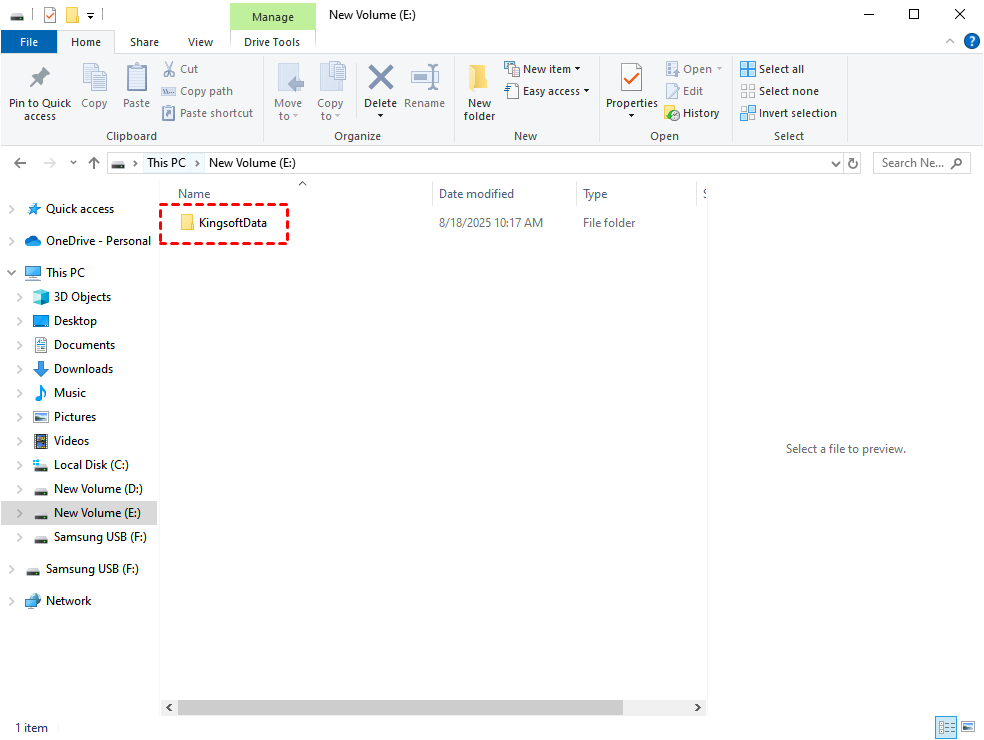The width and height of the screenshot is (984, 740).
Task: Open the address bar history dropdown
Action: [836, 163]
